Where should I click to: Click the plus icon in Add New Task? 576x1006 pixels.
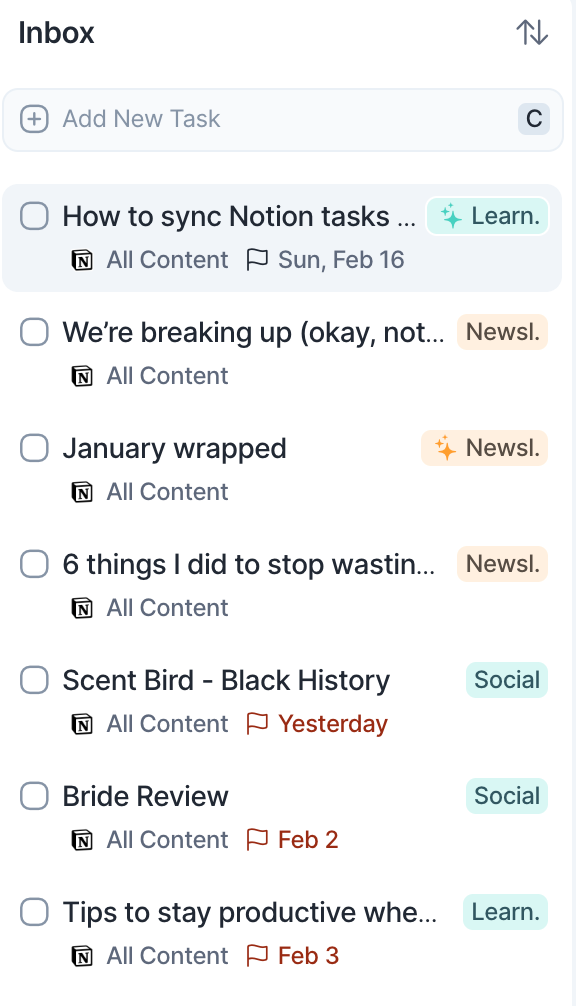(34, 119)
